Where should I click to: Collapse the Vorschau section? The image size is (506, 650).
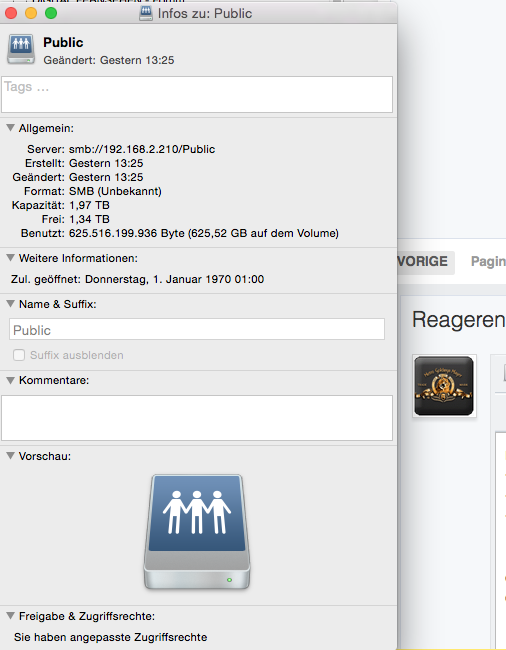point(11,456)
